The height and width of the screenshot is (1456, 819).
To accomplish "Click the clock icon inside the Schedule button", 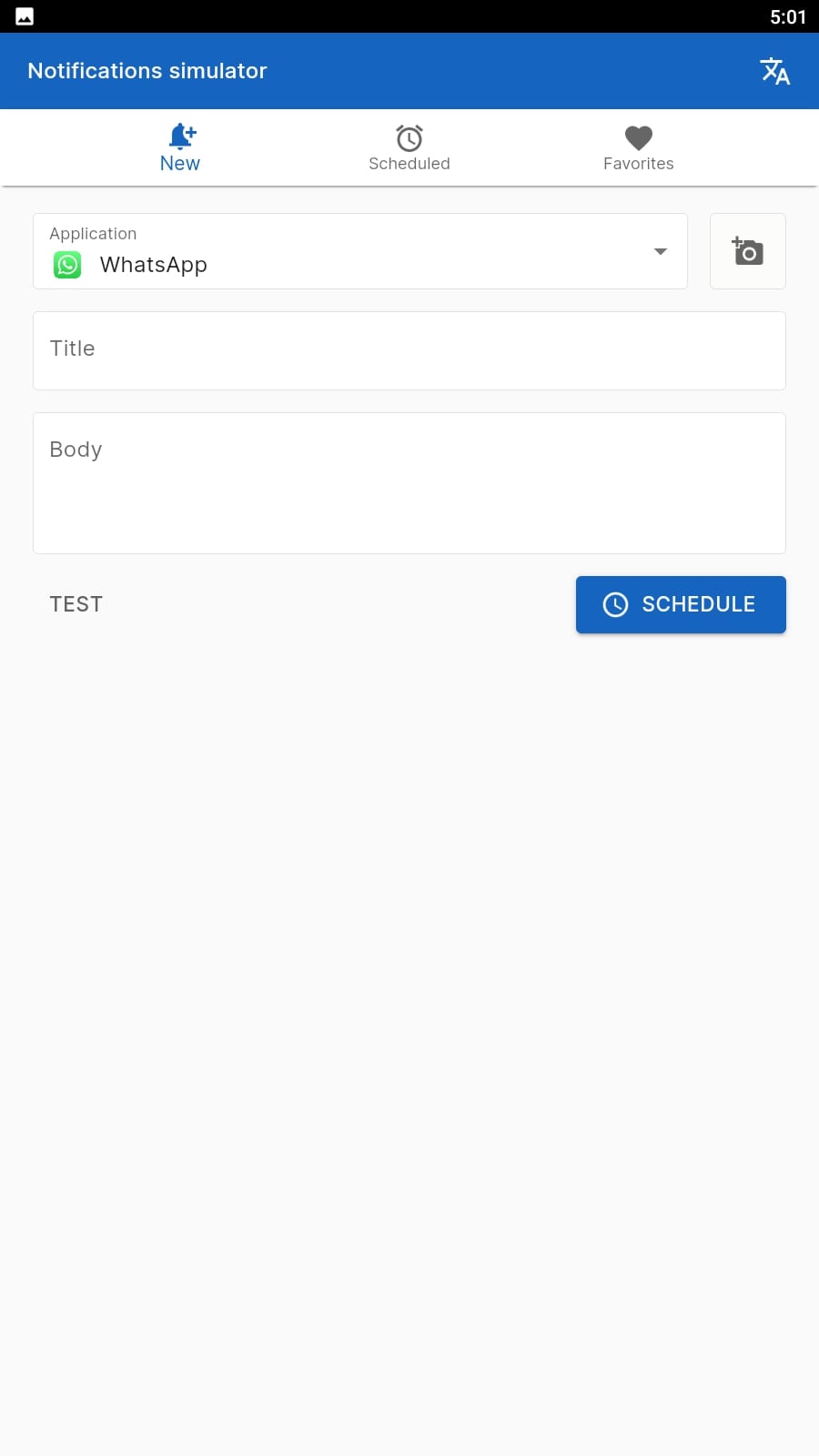I will 615,604.
